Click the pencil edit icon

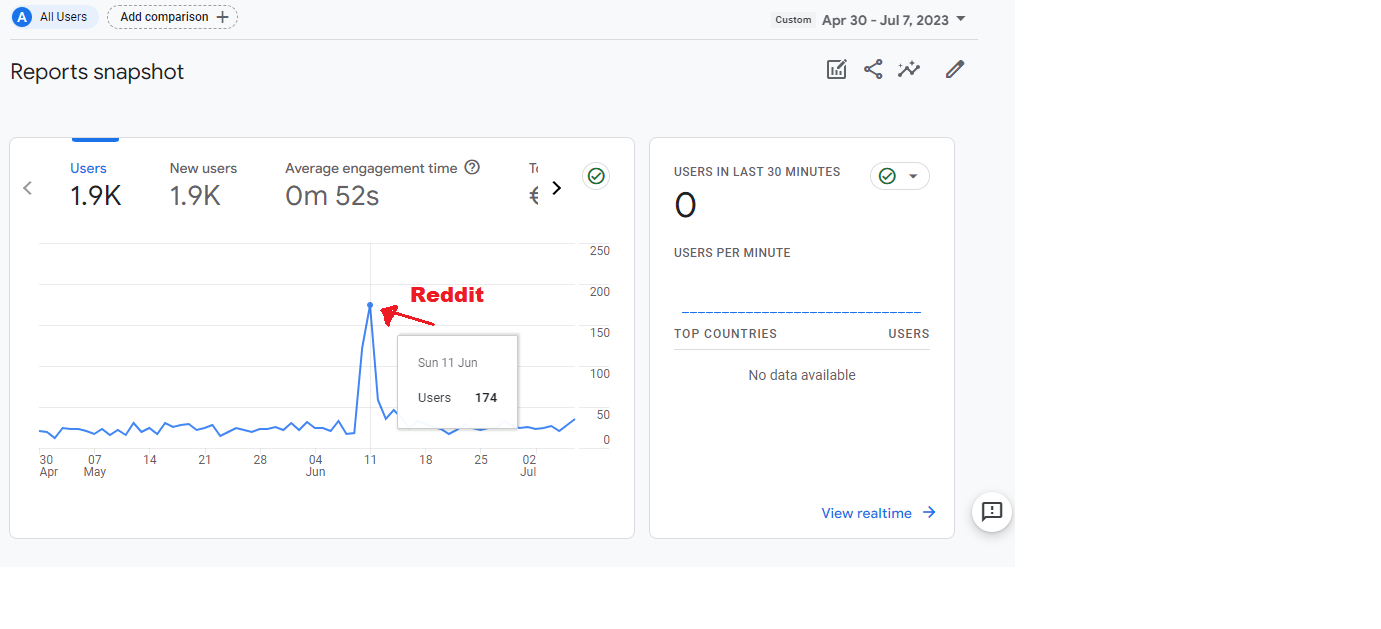(x=955, y=69)
